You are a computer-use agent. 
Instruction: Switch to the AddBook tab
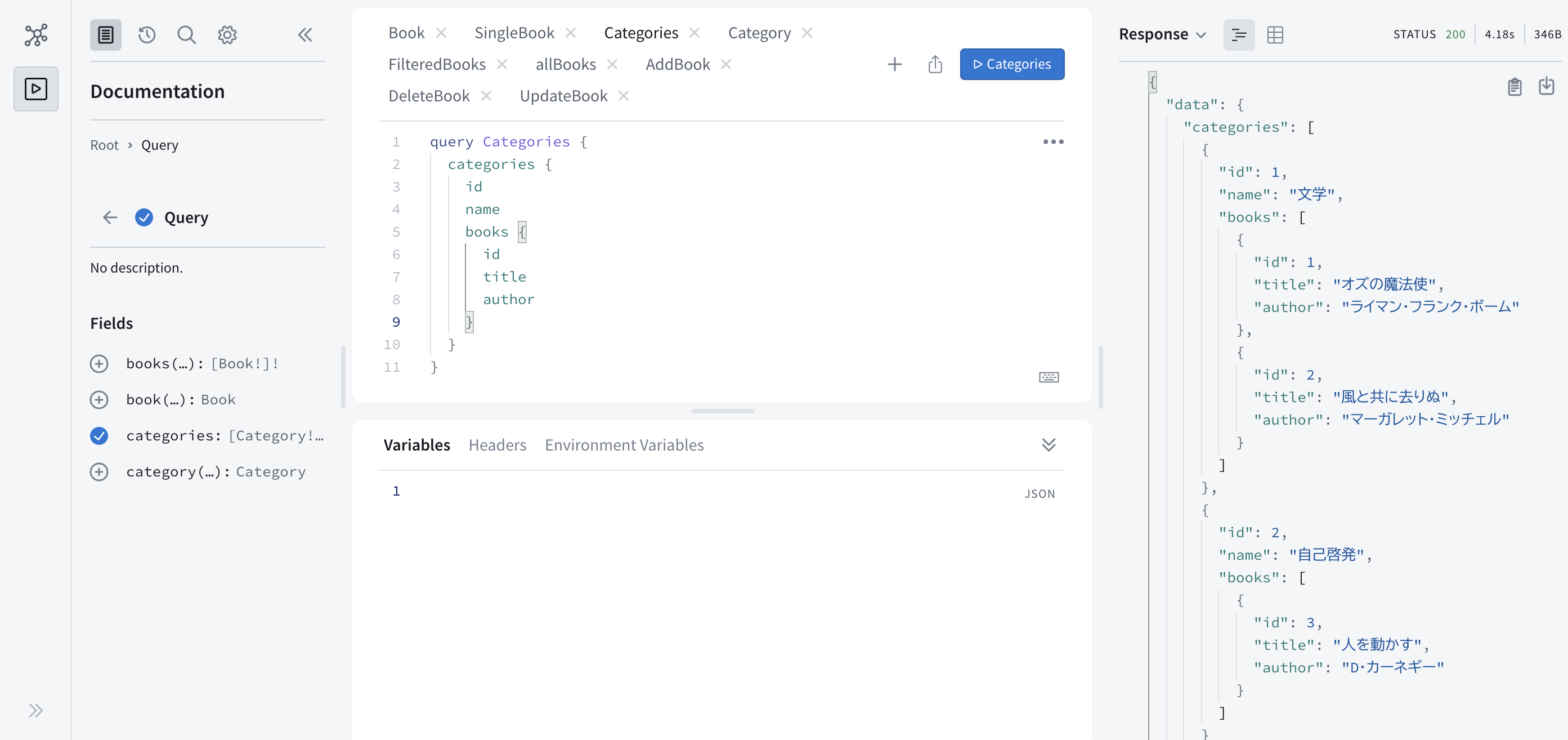[678, 64]
